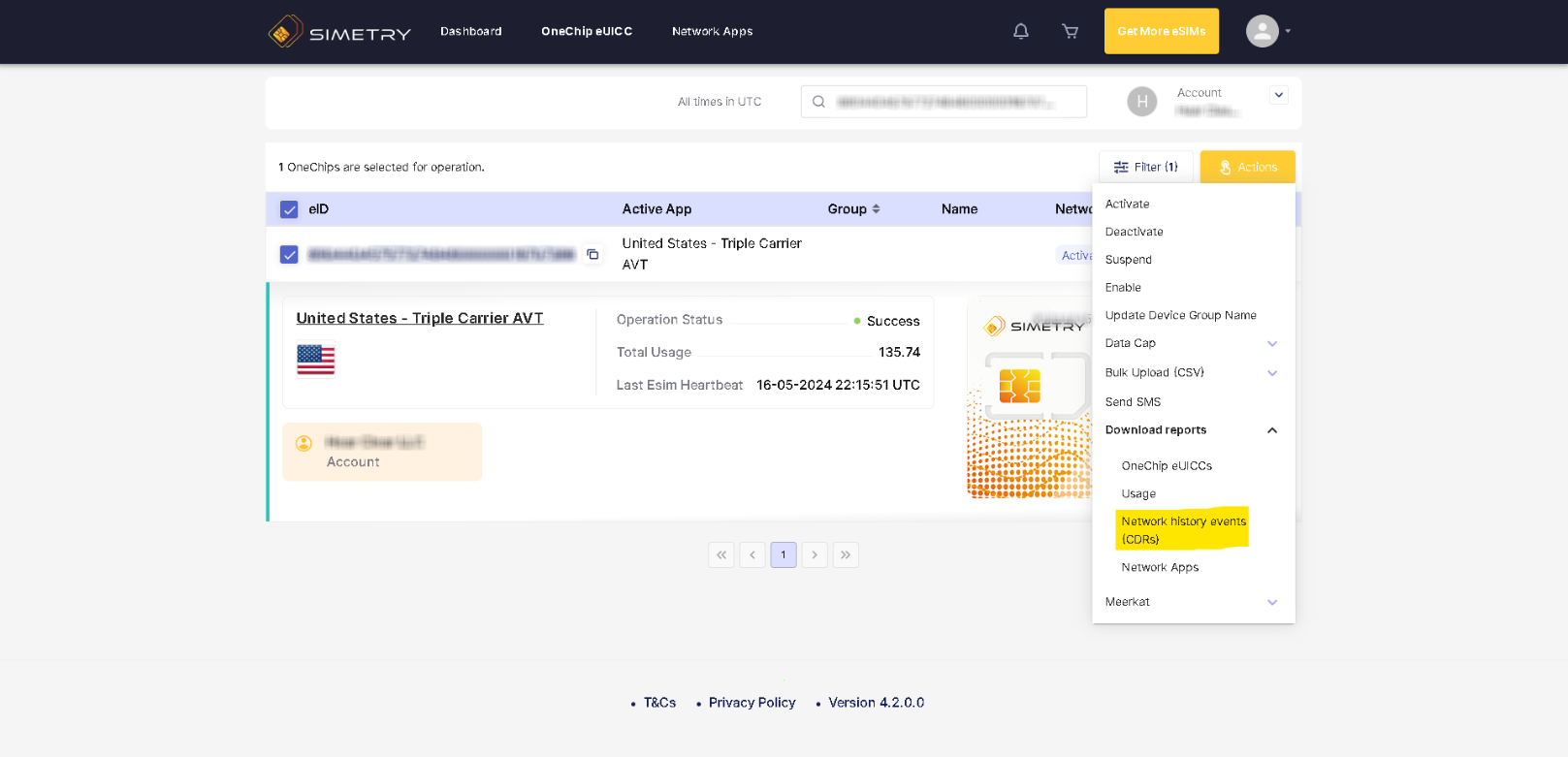Open the notifications bell

[x=1021, y=31]
